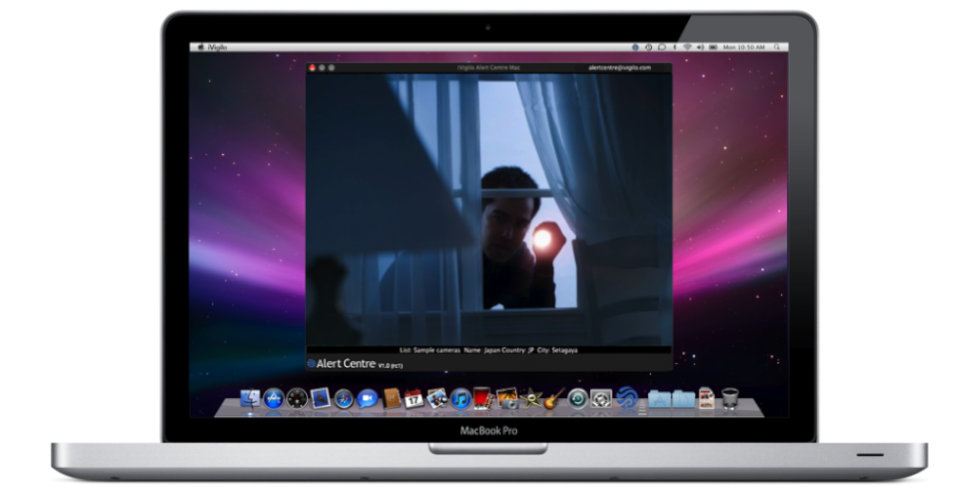Click the Time Machine menu bar icon
Image resolution: width=978 pixels, height=499 pixels.
[649, 47]
